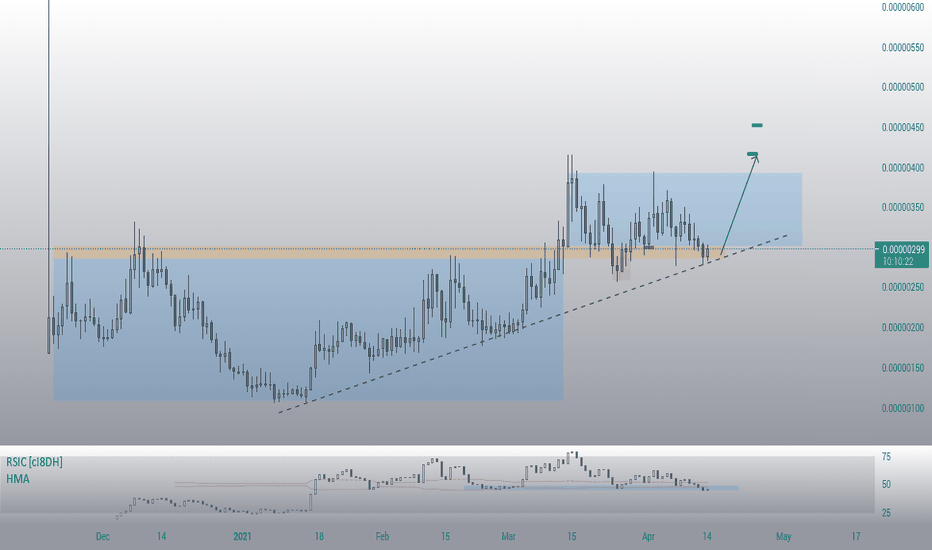Click the 0.00000350 price axis label
This screenshot has height=550, width=932.
(x=903, y=208)
